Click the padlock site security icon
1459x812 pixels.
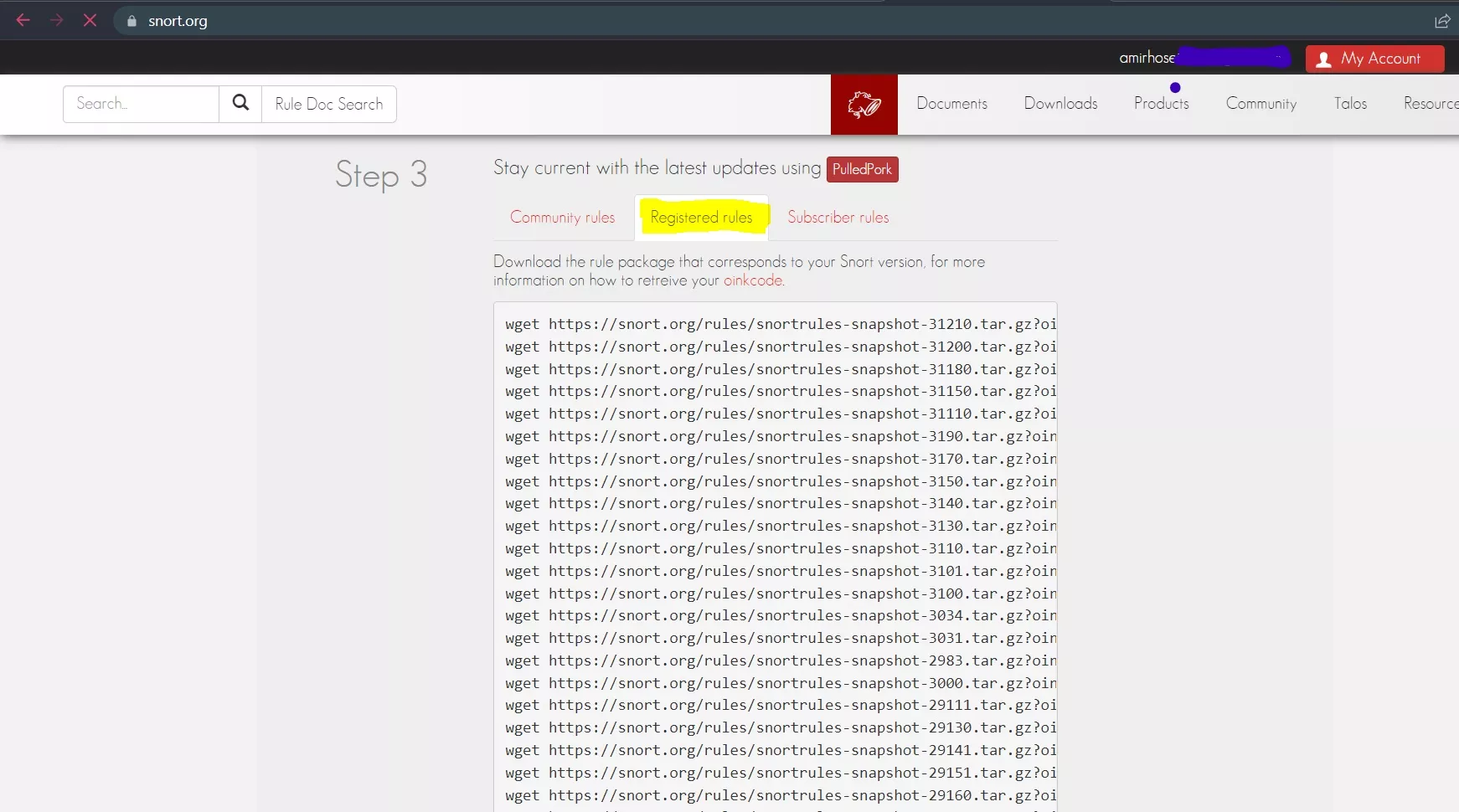click(131, 21)
